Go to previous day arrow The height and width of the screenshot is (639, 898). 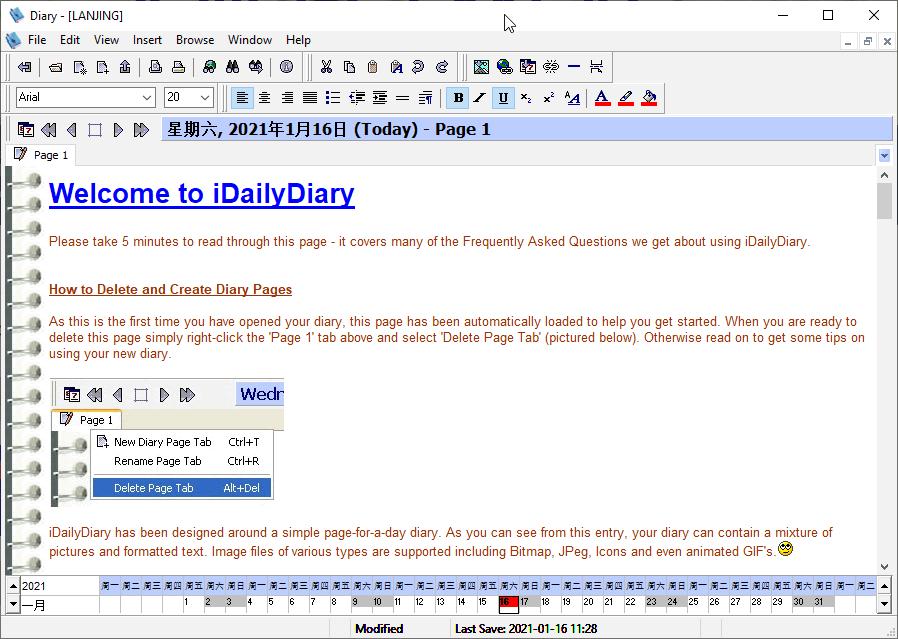72,129
